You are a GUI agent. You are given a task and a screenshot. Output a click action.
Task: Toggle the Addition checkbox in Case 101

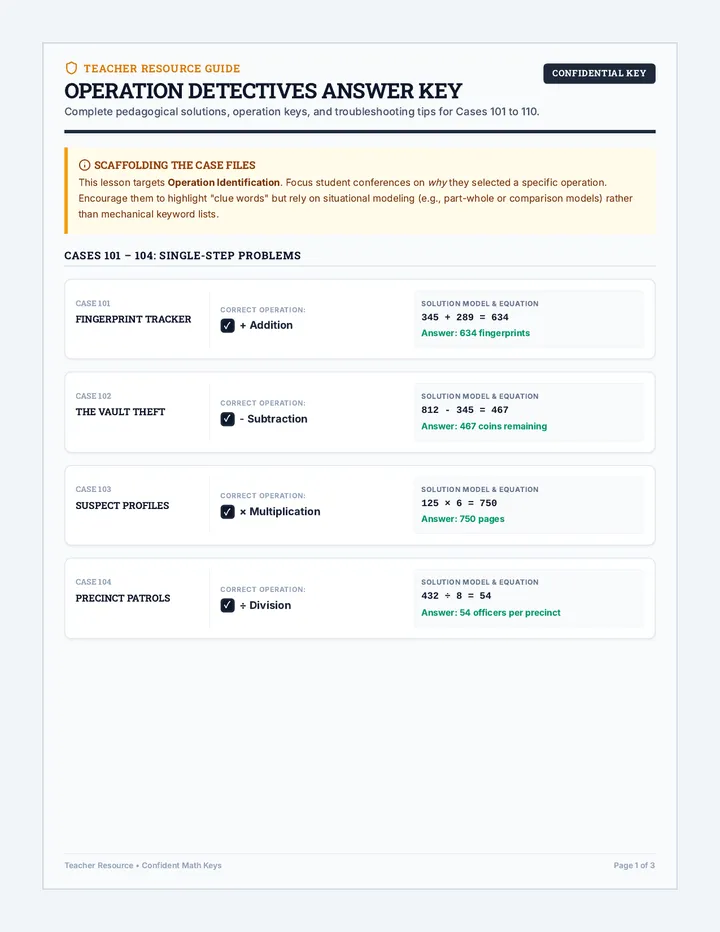tap(227, 326)
